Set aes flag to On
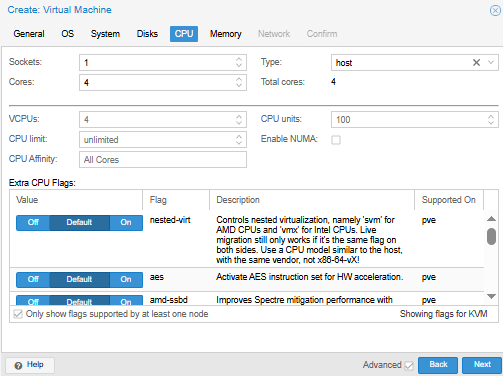 (x=126, y=280)
